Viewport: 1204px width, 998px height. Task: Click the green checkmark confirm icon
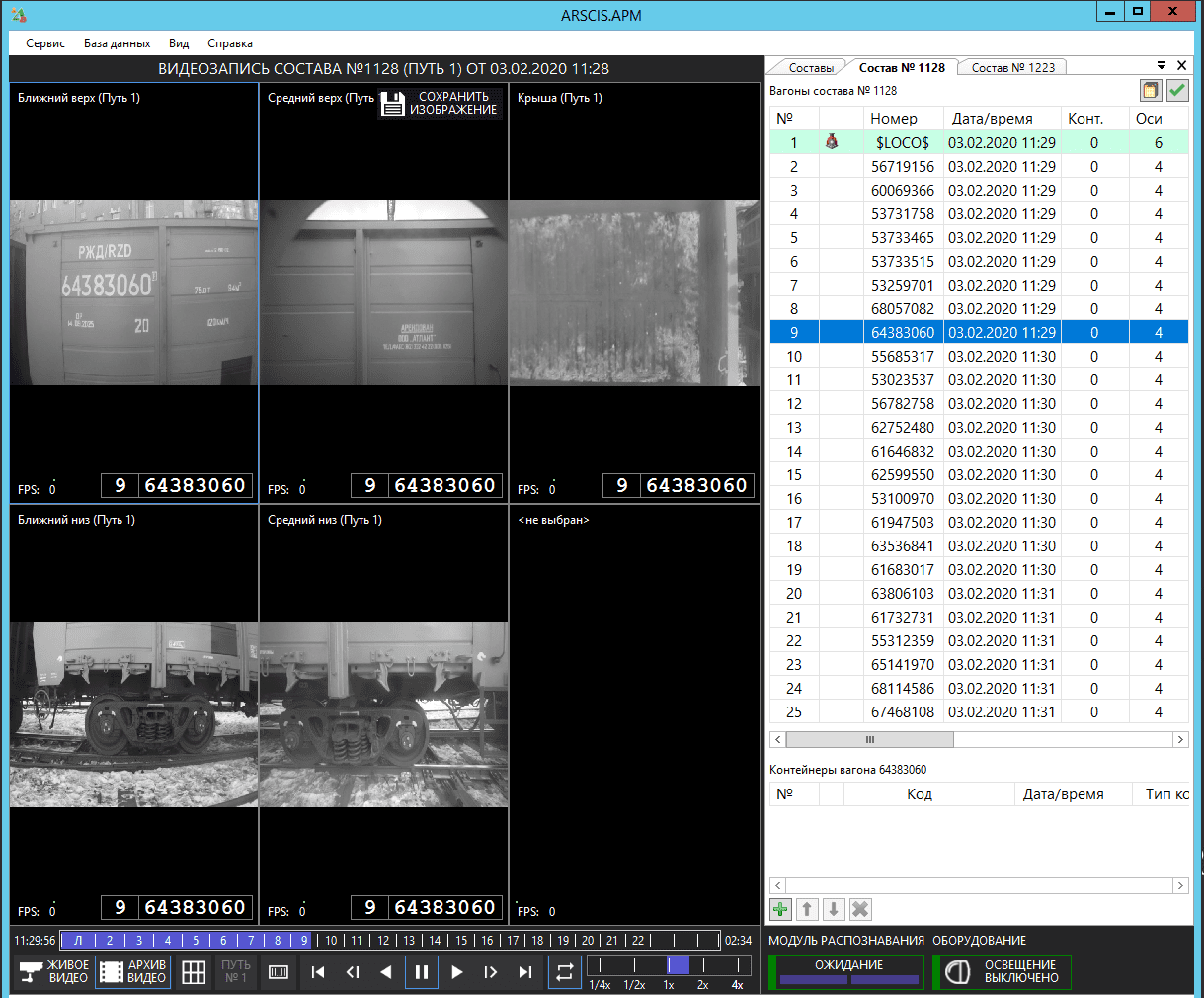click(x=1177, y=91)
